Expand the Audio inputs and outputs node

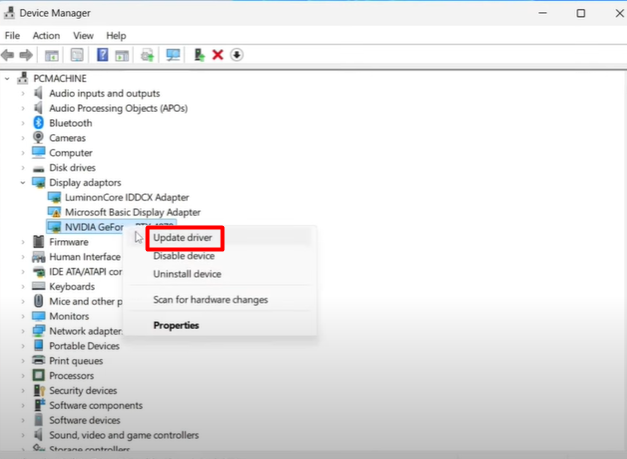[x=23, y=93]
